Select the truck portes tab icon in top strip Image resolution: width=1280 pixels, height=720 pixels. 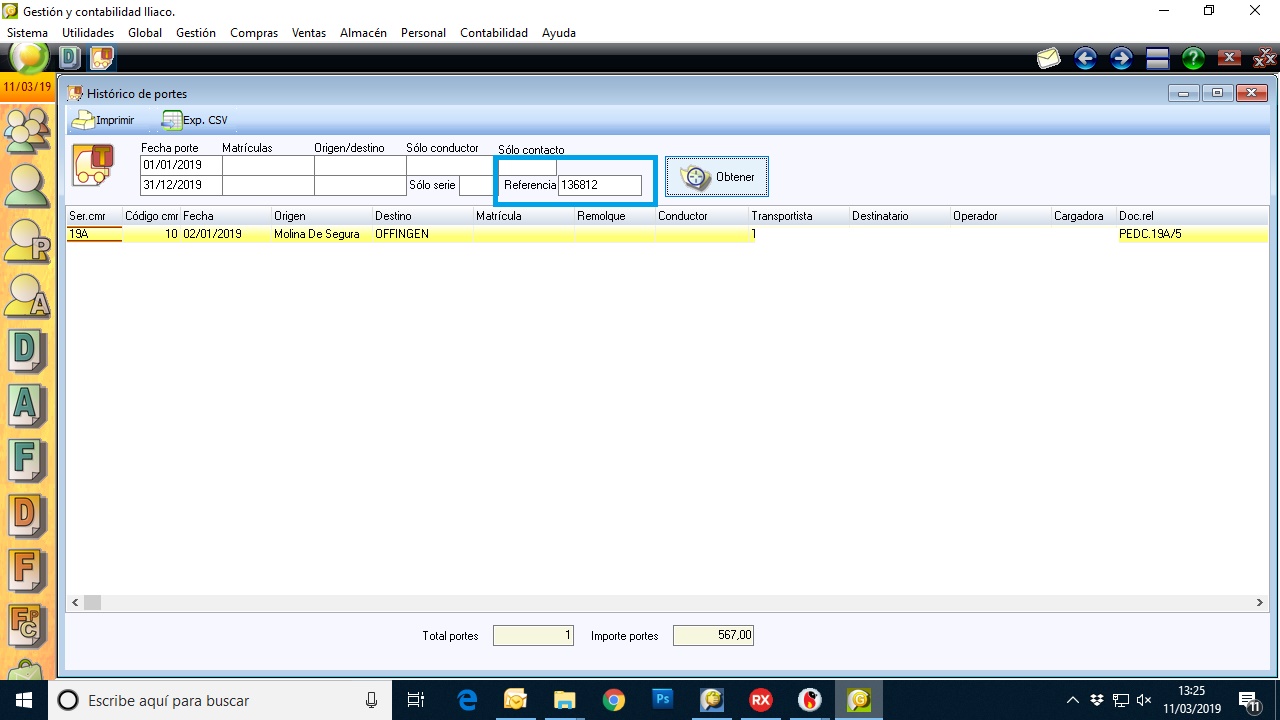point(102,58)
